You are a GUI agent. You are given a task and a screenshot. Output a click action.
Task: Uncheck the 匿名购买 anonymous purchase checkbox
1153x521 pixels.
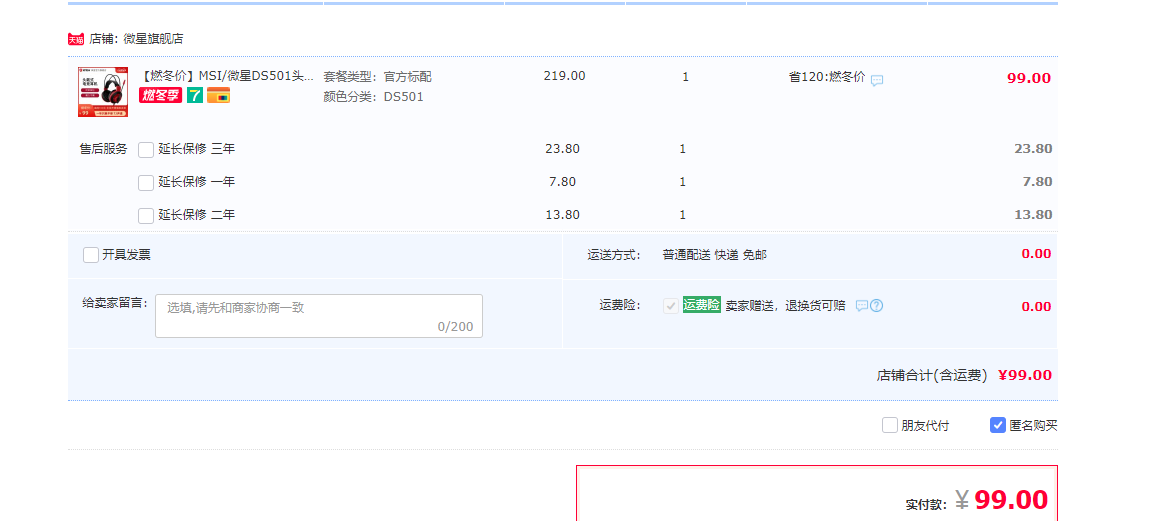pos(998,425)
